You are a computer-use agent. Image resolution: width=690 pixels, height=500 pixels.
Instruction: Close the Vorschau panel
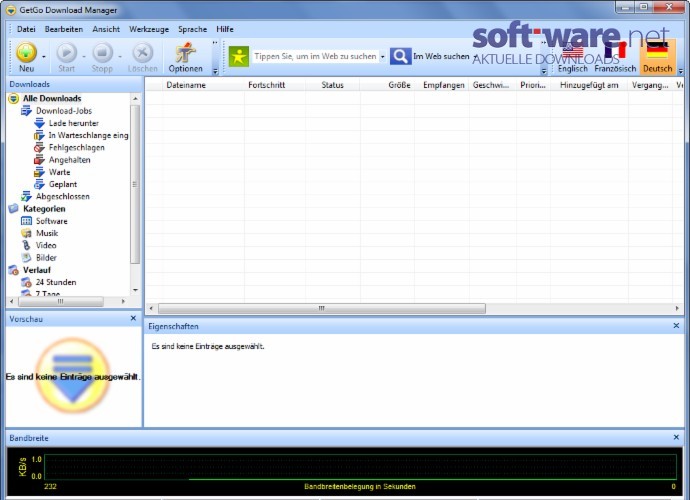[x=133, y=318]
